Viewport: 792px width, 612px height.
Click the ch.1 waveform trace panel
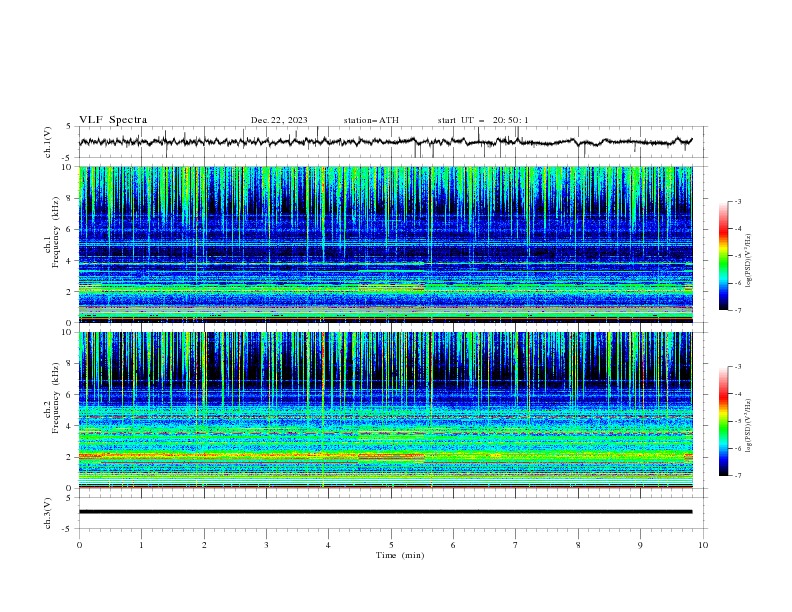click(x=393, y=142)
